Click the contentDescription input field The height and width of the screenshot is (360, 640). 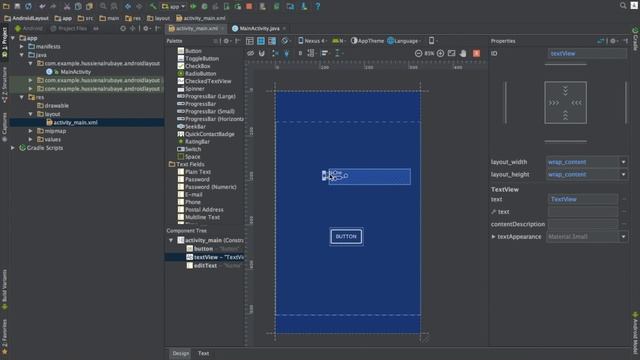582,224
